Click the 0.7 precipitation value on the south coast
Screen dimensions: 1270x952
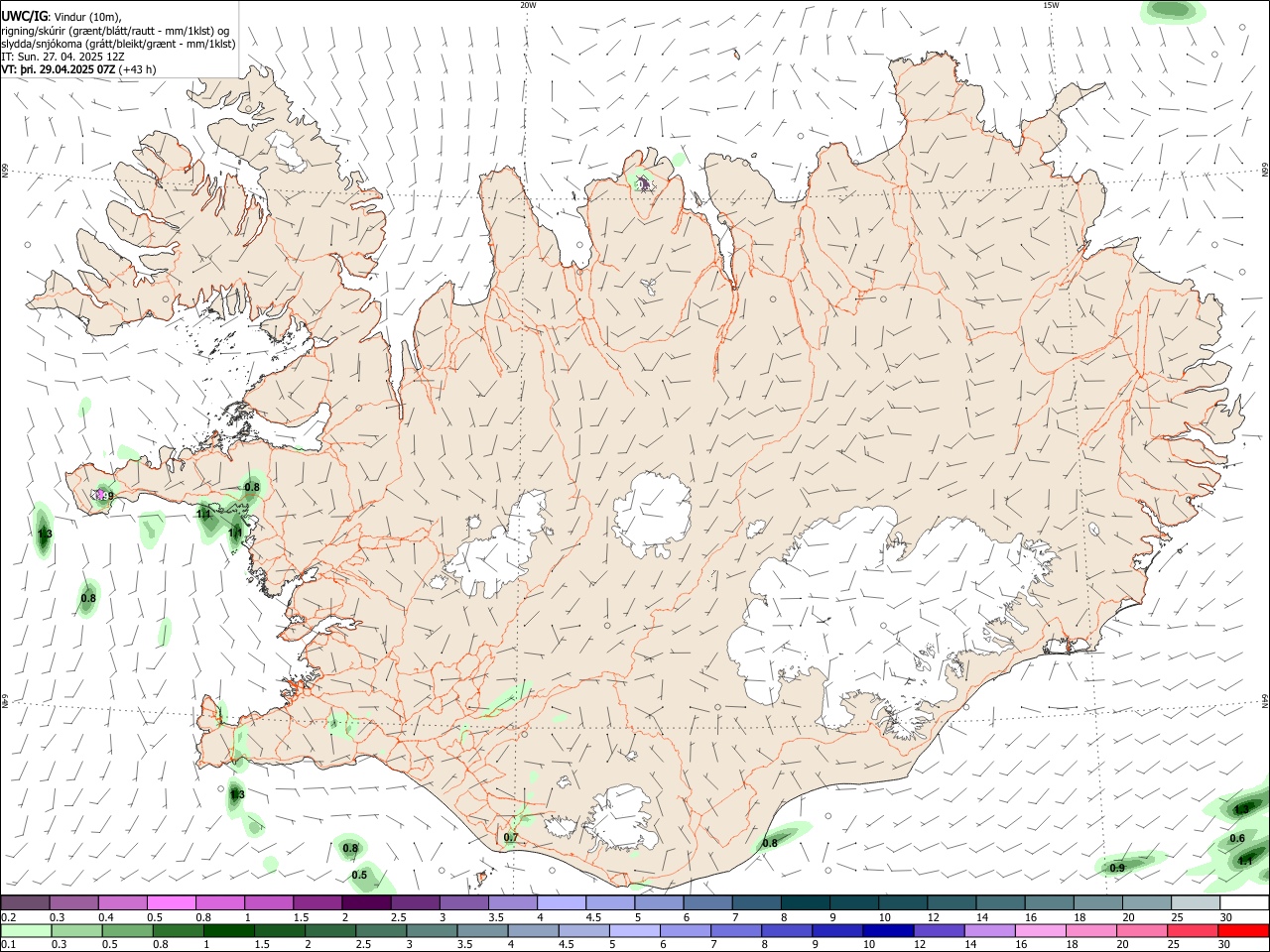point(511,838)
